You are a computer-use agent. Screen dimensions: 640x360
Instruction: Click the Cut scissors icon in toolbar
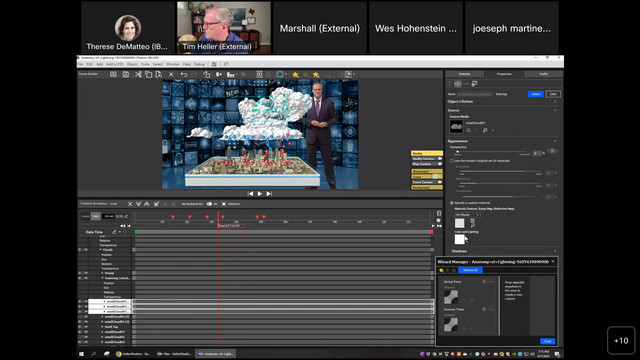[138, 74]
